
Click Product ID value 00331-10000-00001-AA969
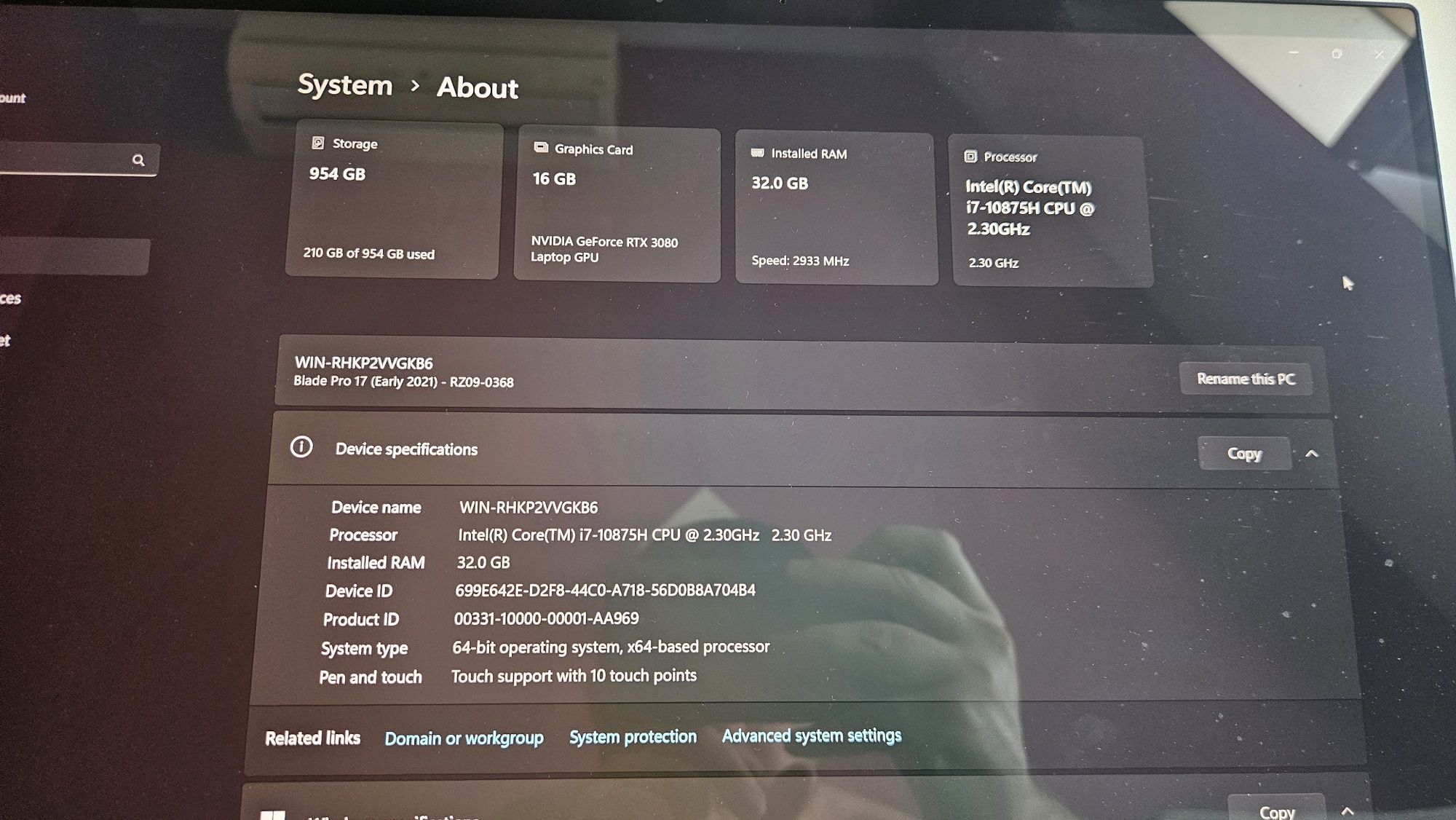click(546, 618)
